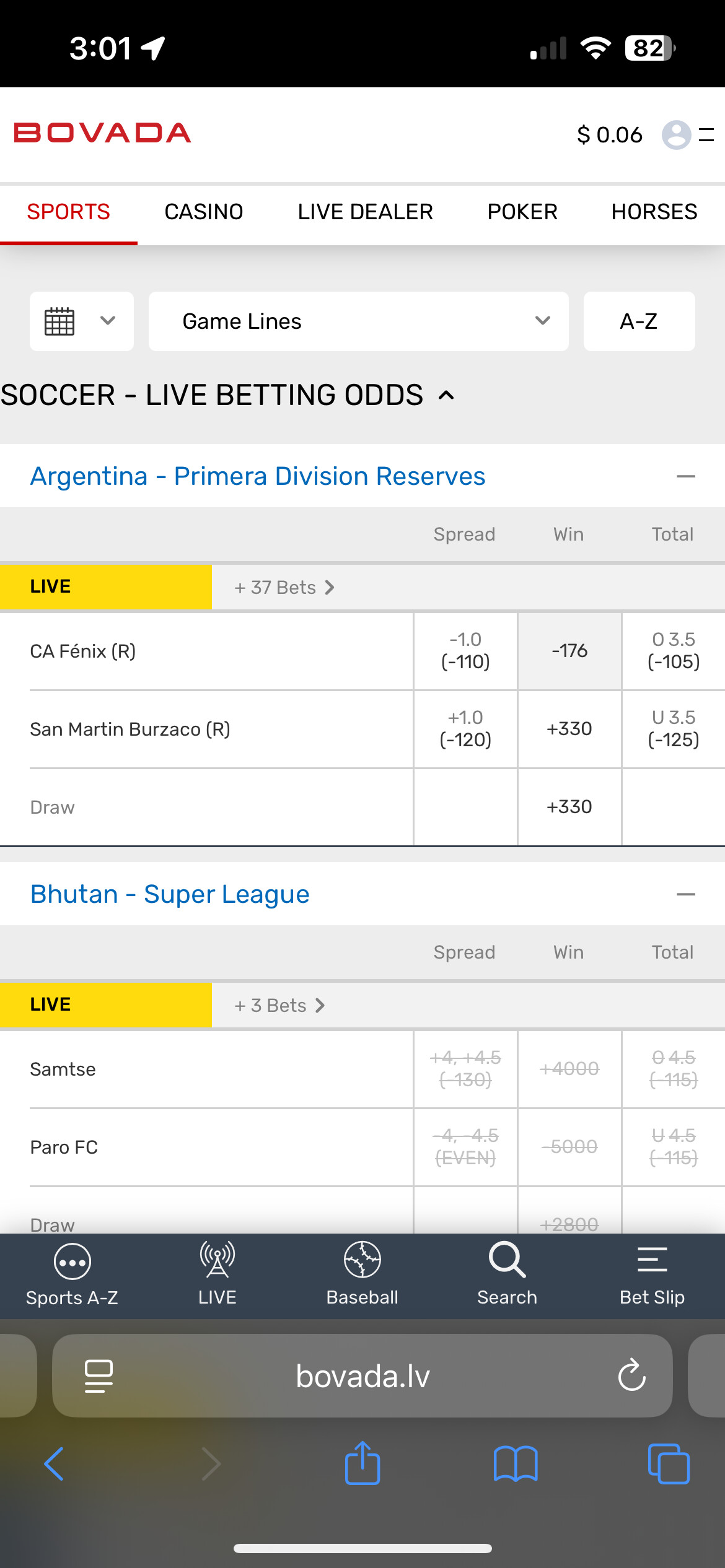Open the calendar date filter dropdown

point(81,321)
